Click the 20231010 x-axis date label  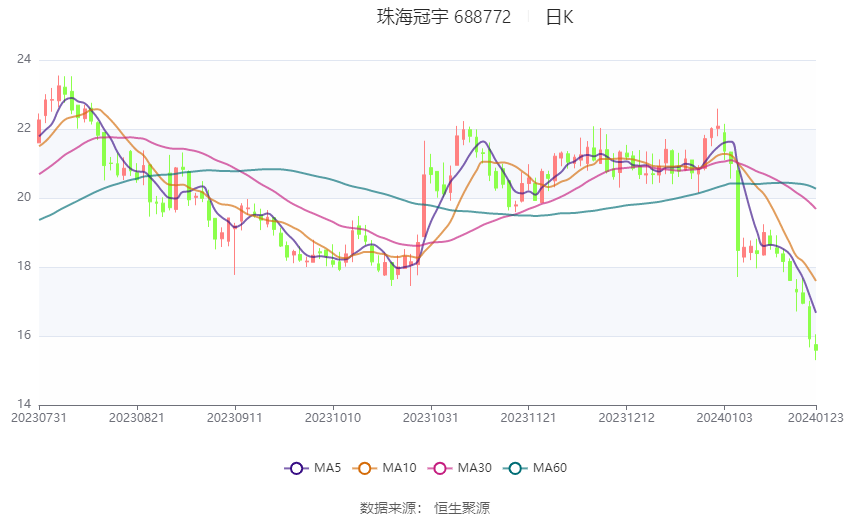click(x=333, y=418)
